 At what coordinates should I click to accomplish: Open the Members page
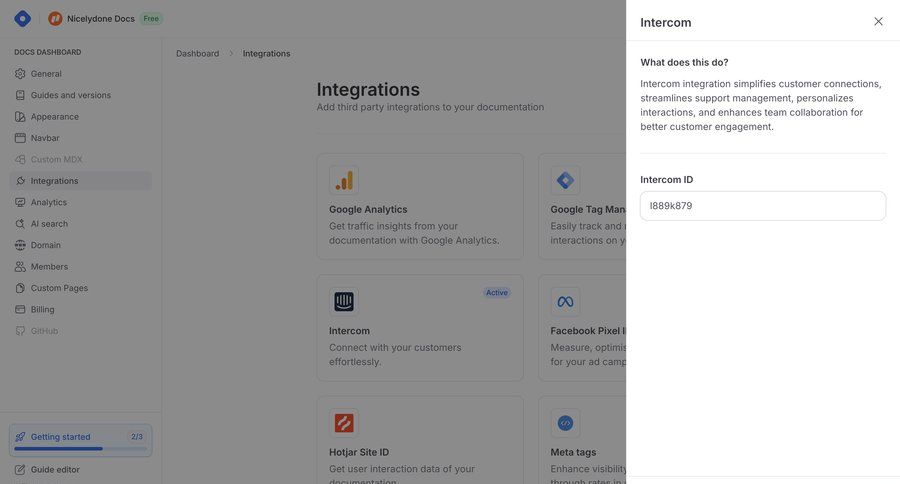(49, 266)
